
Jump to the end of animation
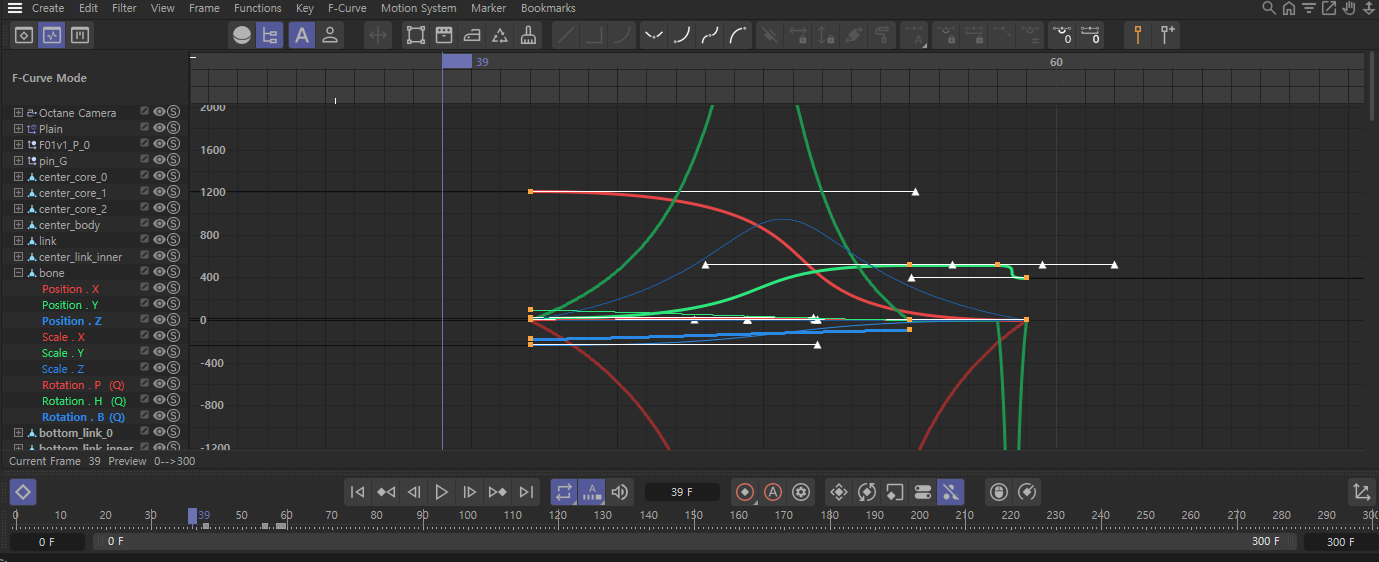pyautogui.click(x=526, y=492)
